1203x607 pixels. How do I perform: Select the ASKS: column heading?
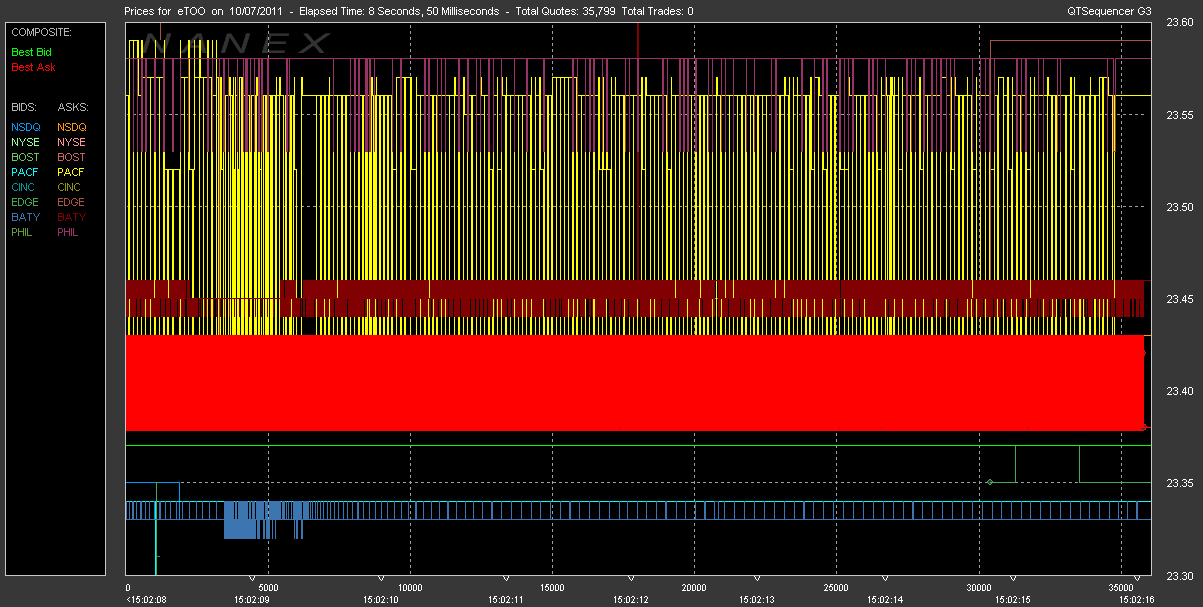coord(73,106)
